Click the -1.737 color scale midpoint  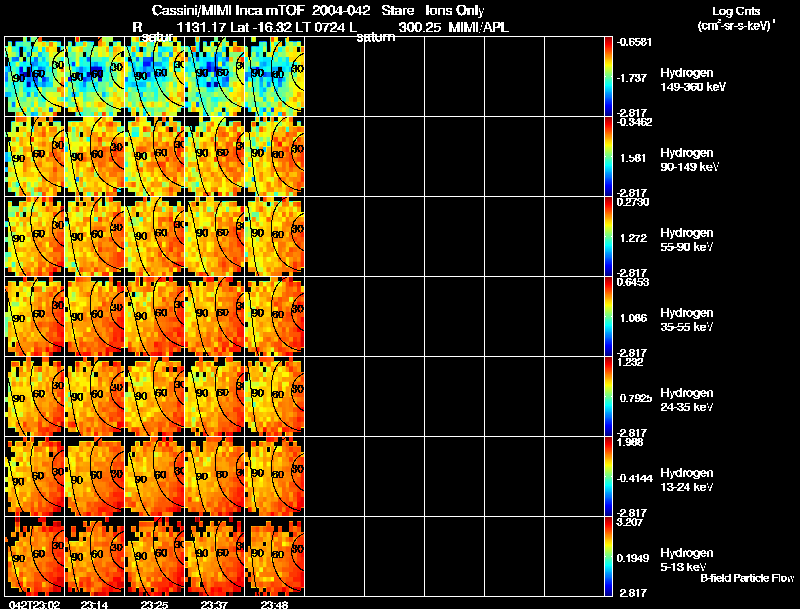point(632,78)
